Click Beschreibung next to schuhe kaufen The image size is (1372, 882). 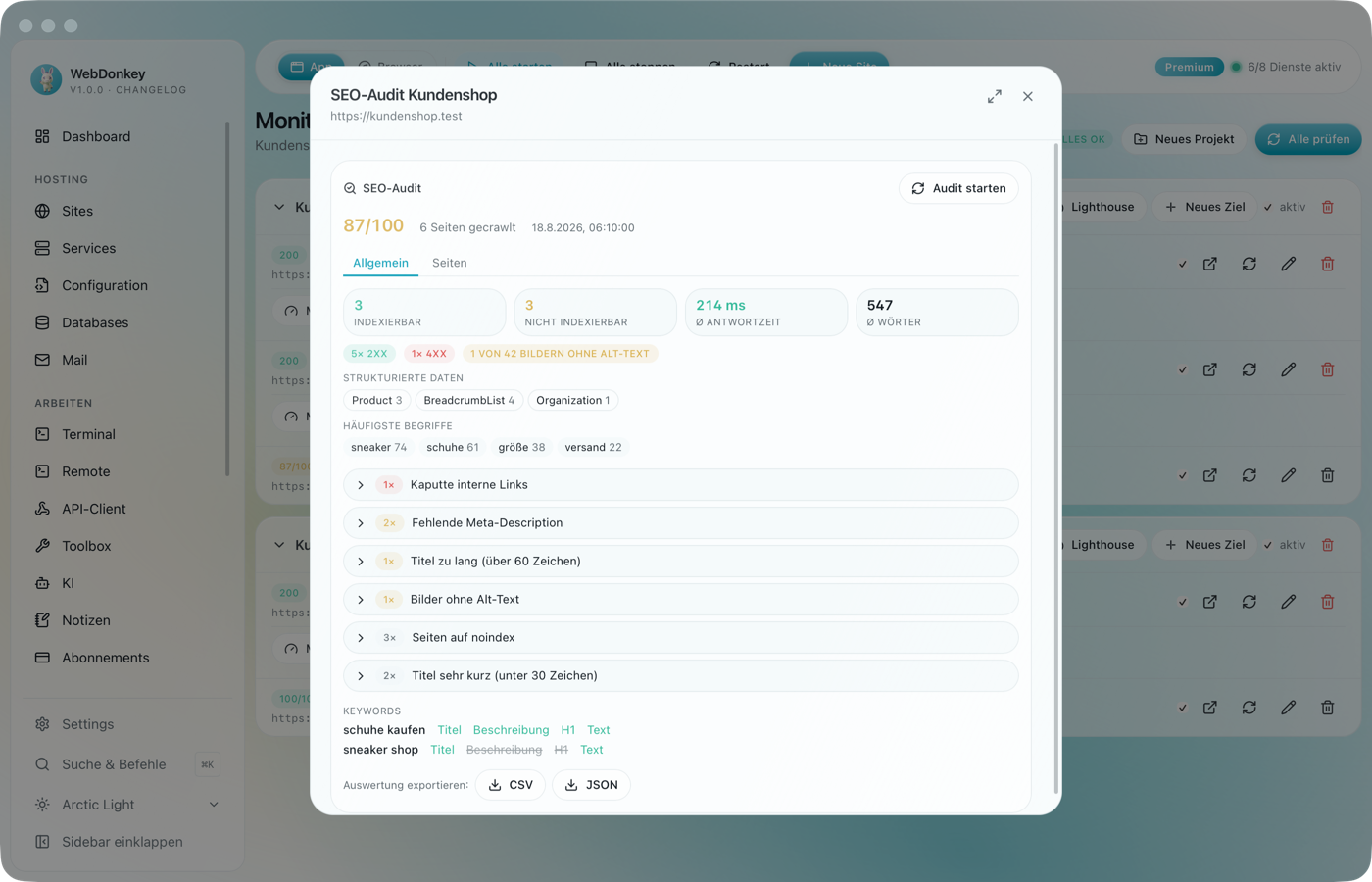click(511, 730)
